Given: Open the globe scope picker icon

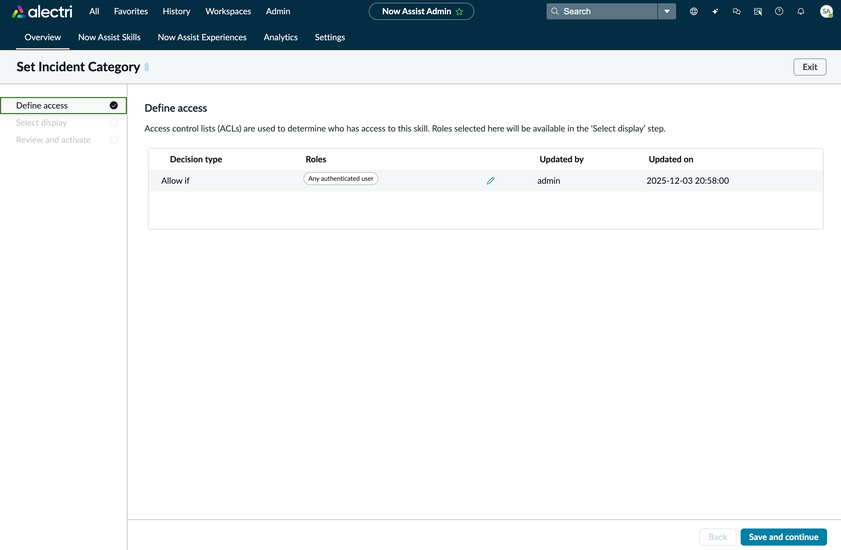Looking at the screenshot, I should click(x=694, y=11).
